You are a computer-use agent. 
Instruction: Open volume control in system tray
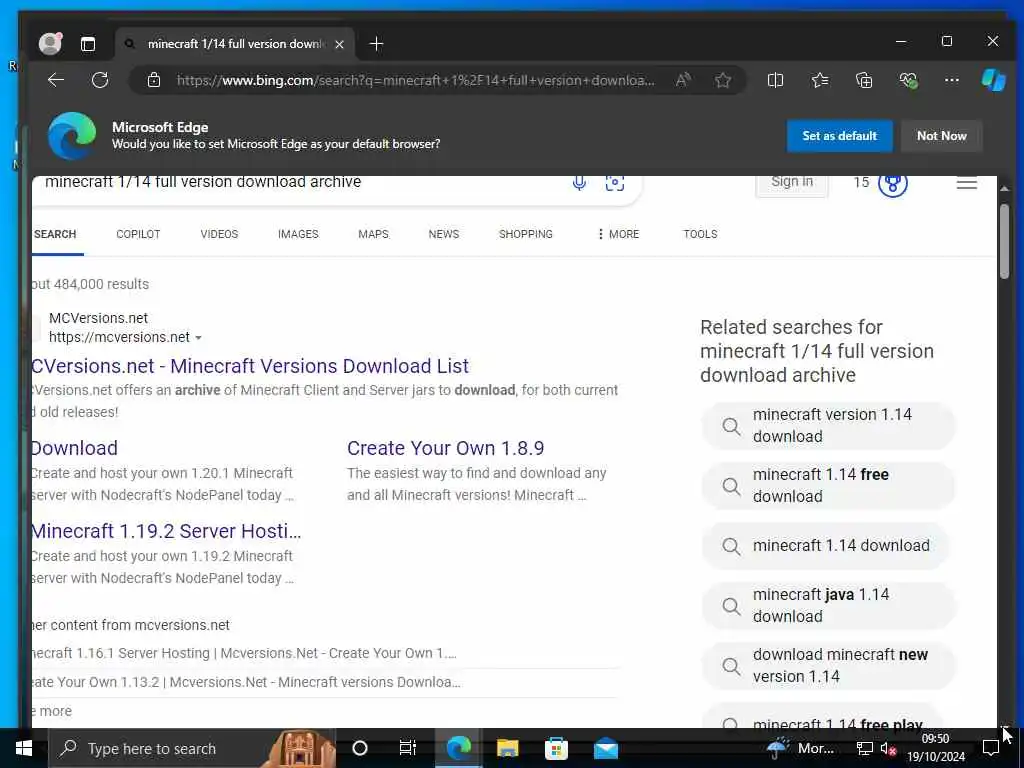pos(888,749)
